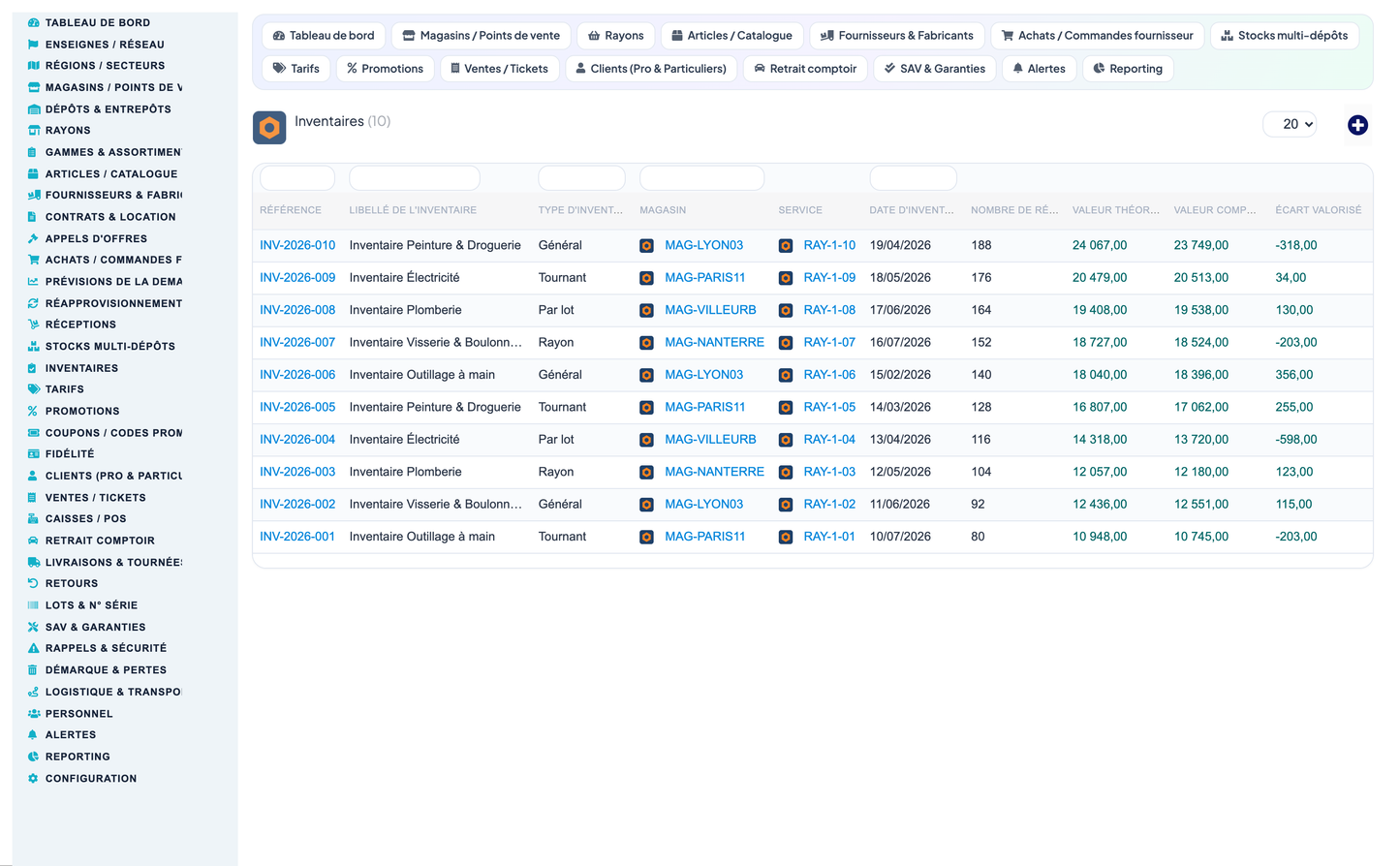
Task: Click the Enseignes / Réseau flag icon
Action: click(x=33, y=44)
